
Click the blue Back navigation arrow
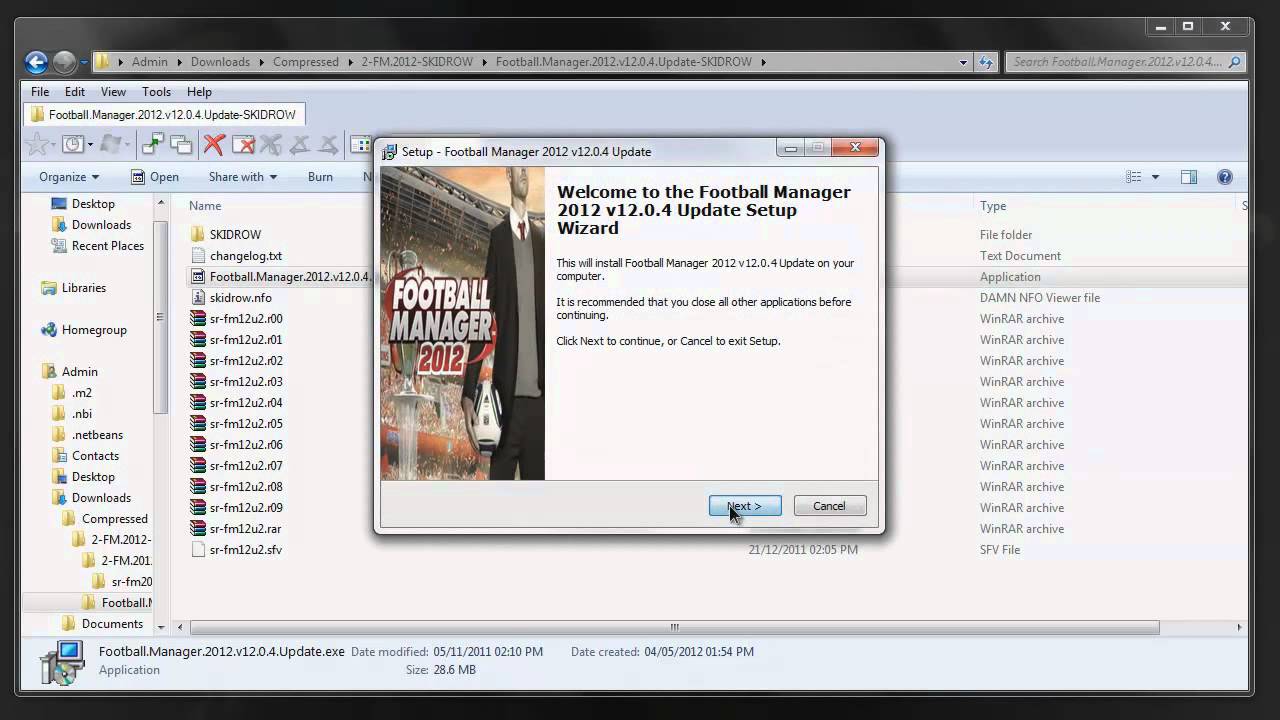tap(37, 62)
